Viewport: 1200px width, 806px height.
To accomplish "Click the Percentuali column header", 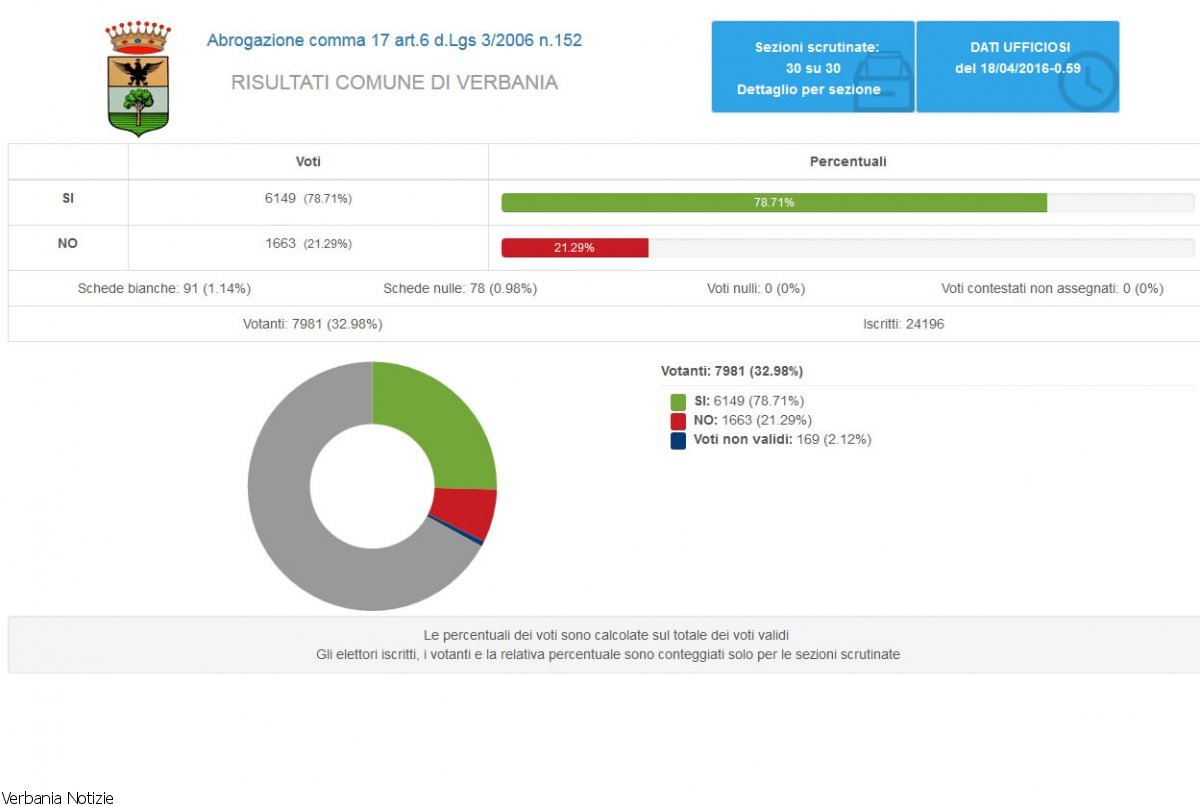I will coord(847,162).
